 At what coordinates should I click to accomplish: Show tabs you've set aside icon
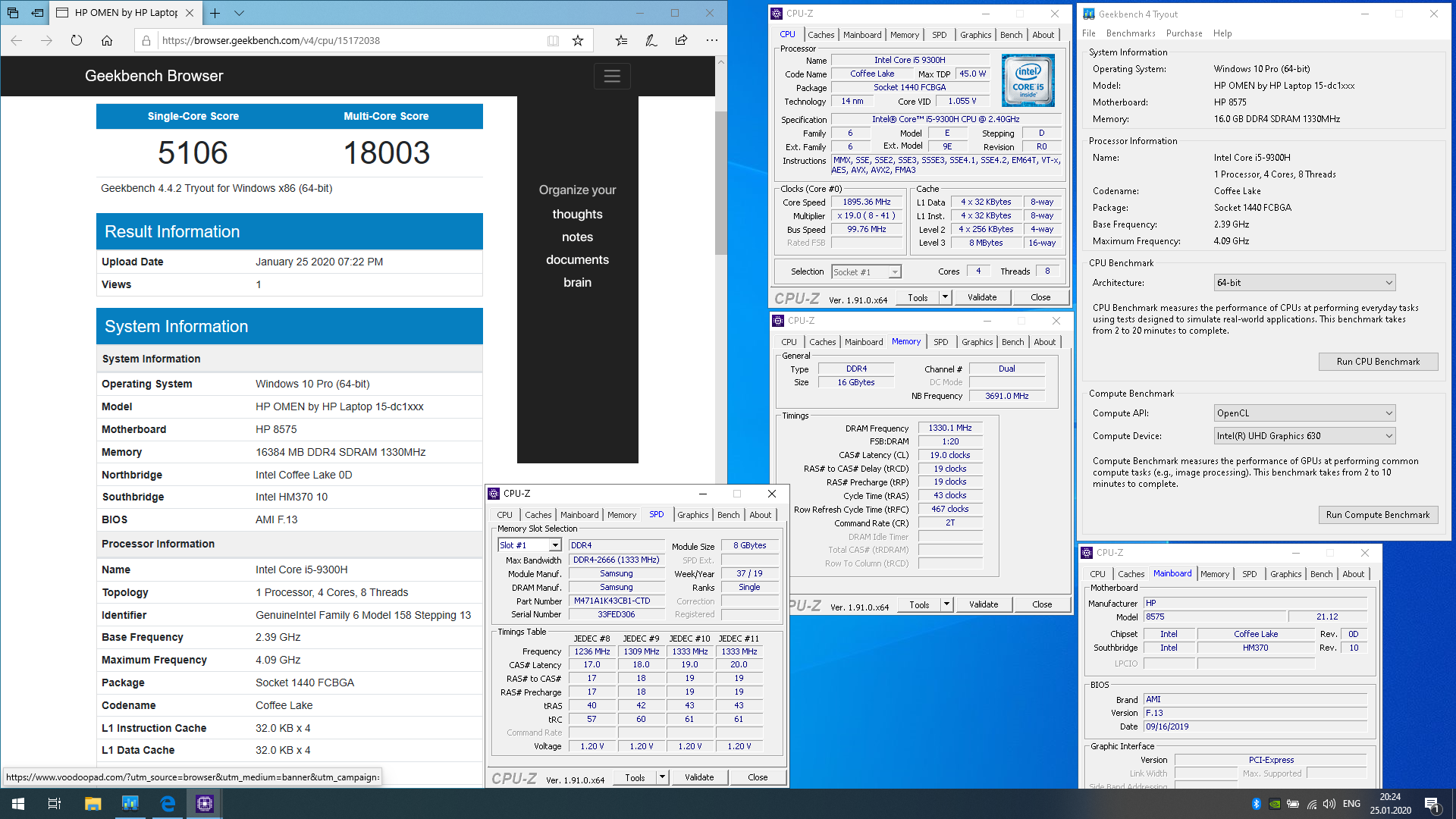13,13
